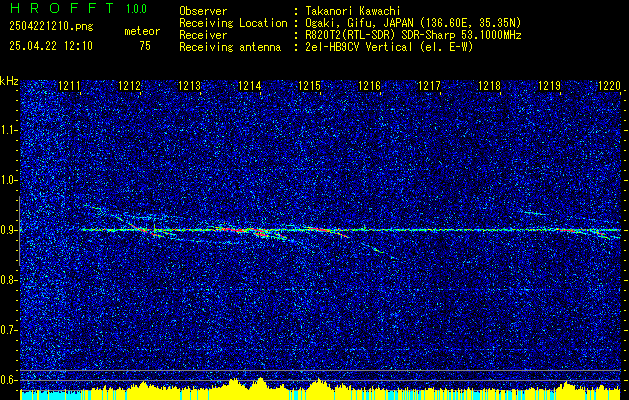Click the date stamp 25.04.22 12:10

[51, 46]
